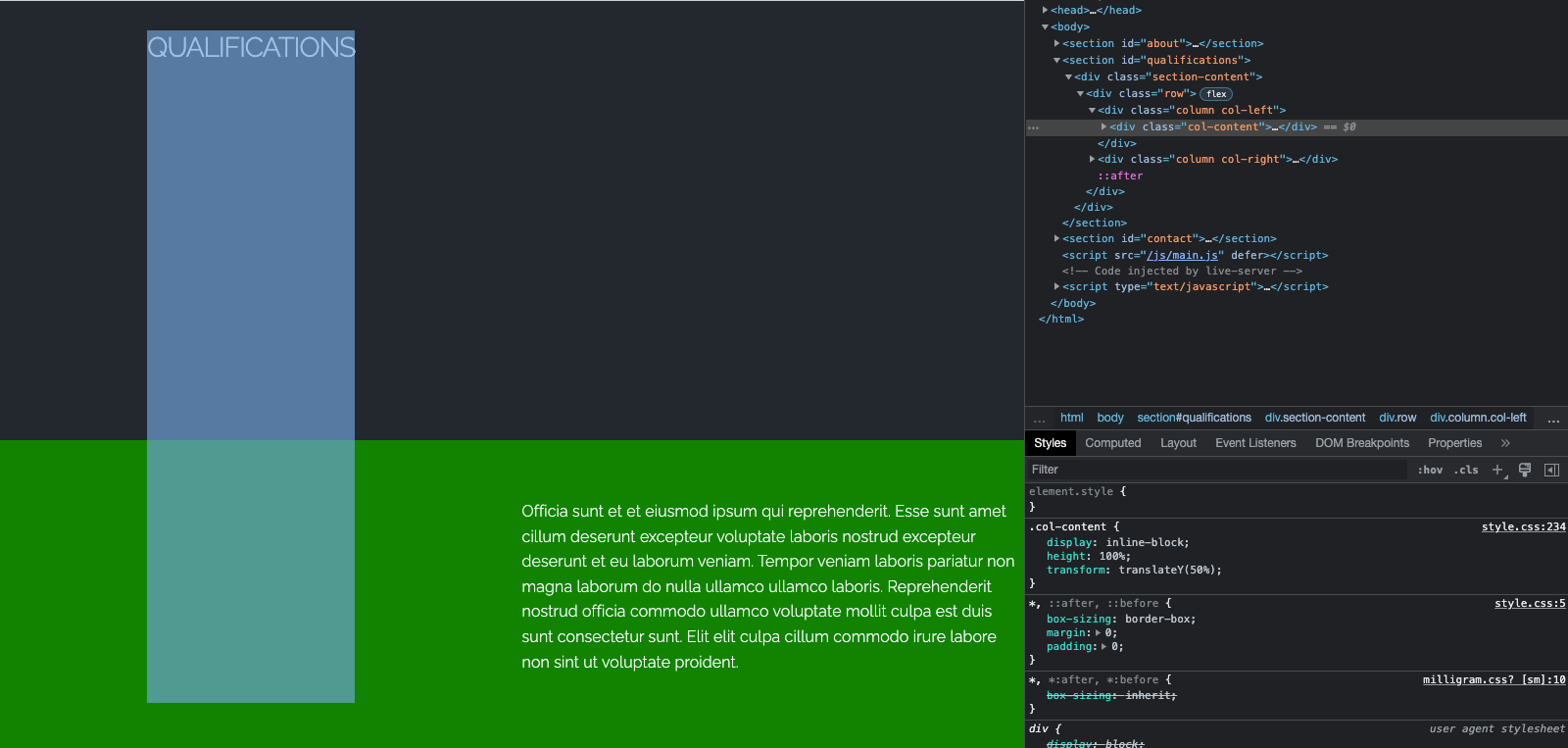Select div.row breadcrumb
The image size is (1568, 748).
1397,418
